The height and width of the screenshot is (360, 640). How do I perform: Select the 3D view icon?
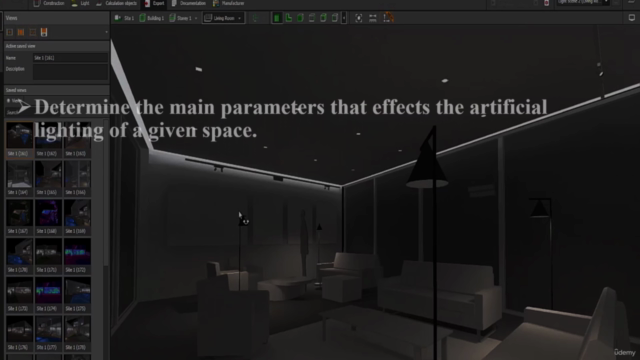tap(277, 18)
